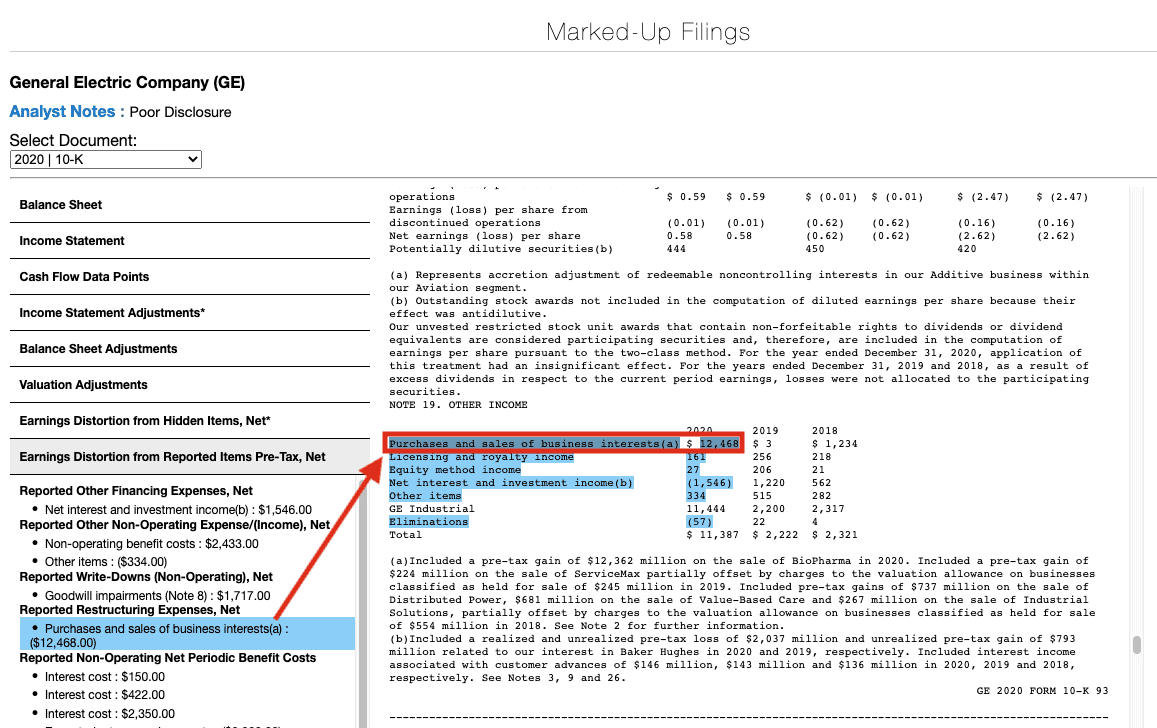The image size is (1157, 728).
Task: Click Non-operating benefit costs : $2,433.00
Action: tap(151, 544)
